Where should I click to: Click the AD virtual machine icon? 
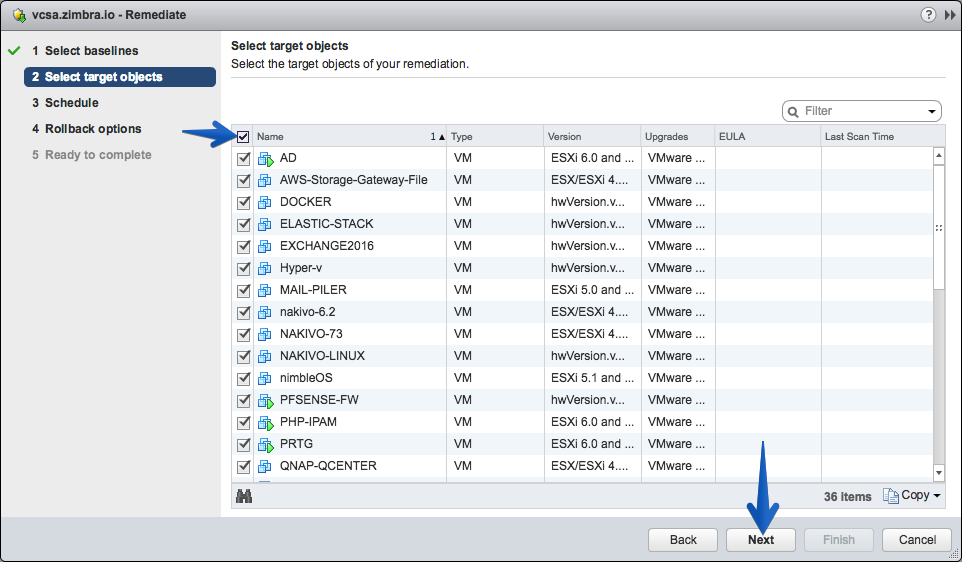pos(265,159)
